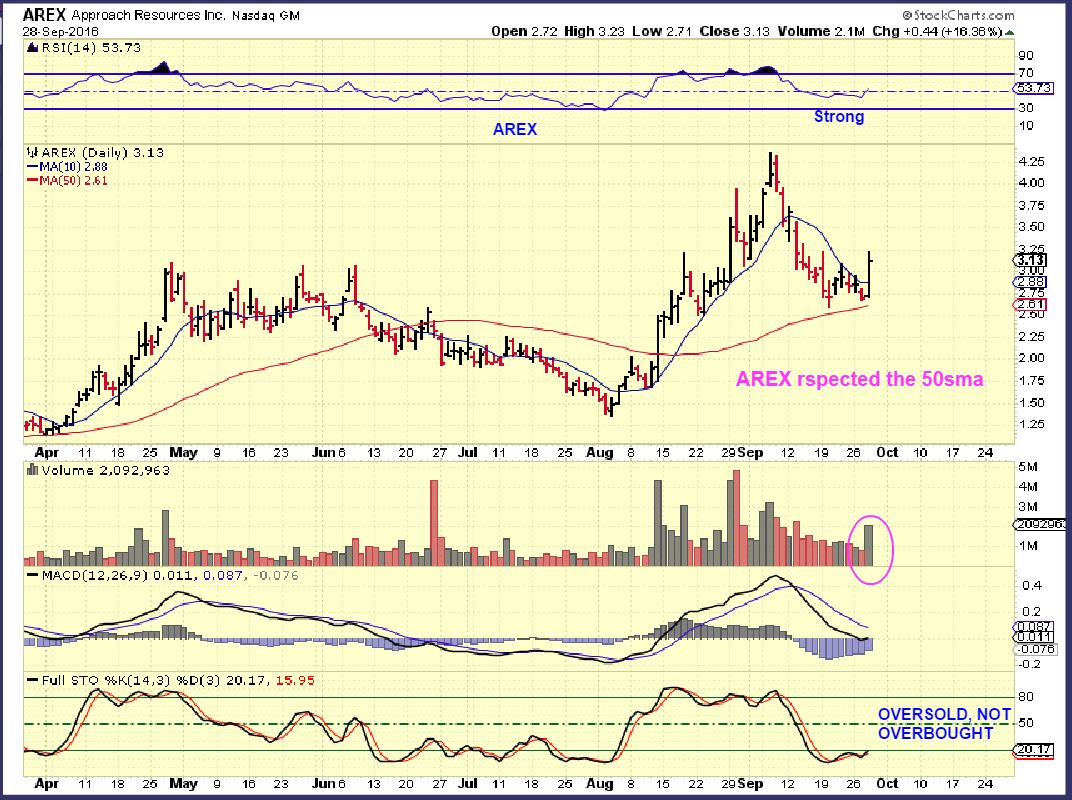
Task: Click the Nasdaq GM exchange label
Action: pos(265,15)
